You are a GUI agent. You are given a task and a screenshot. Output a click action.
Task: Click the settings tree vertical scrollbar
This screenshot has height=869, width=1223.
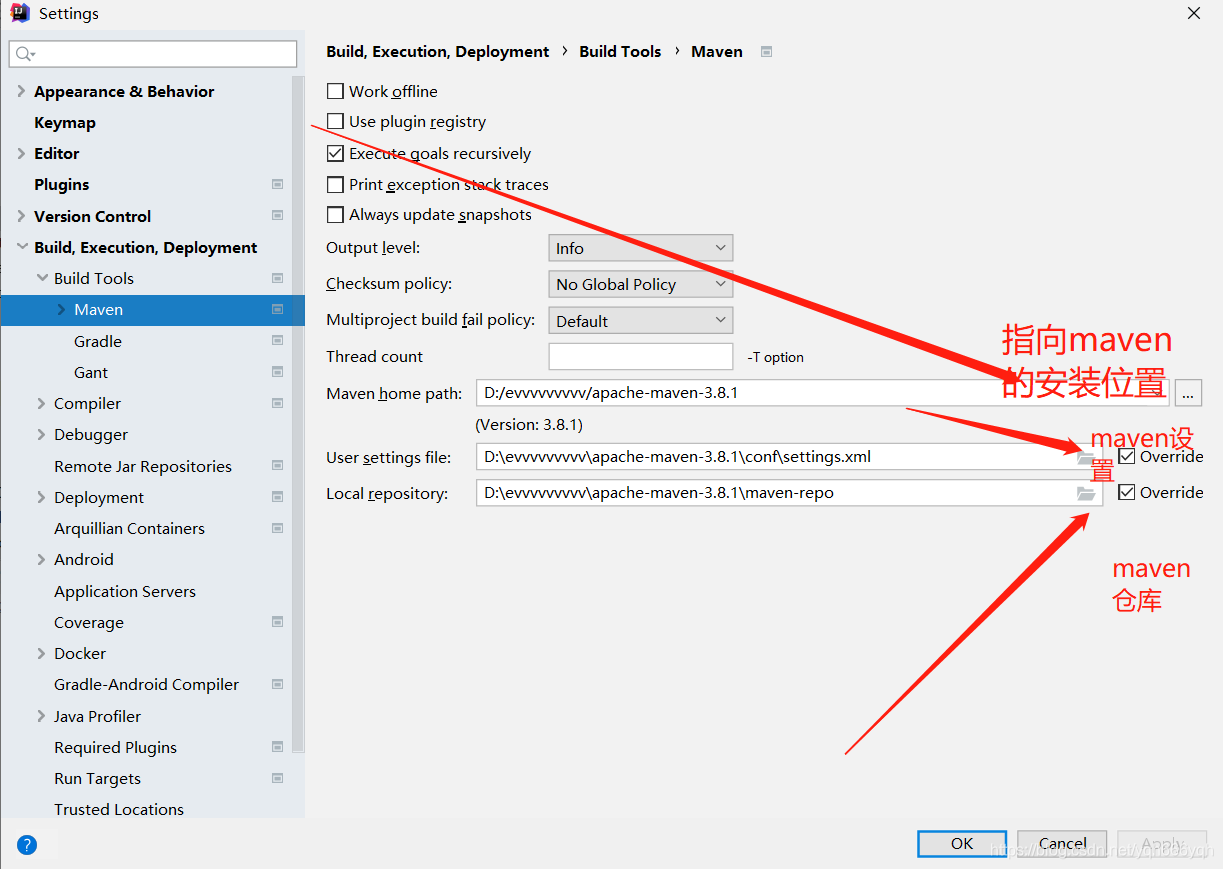coord(298,414)
